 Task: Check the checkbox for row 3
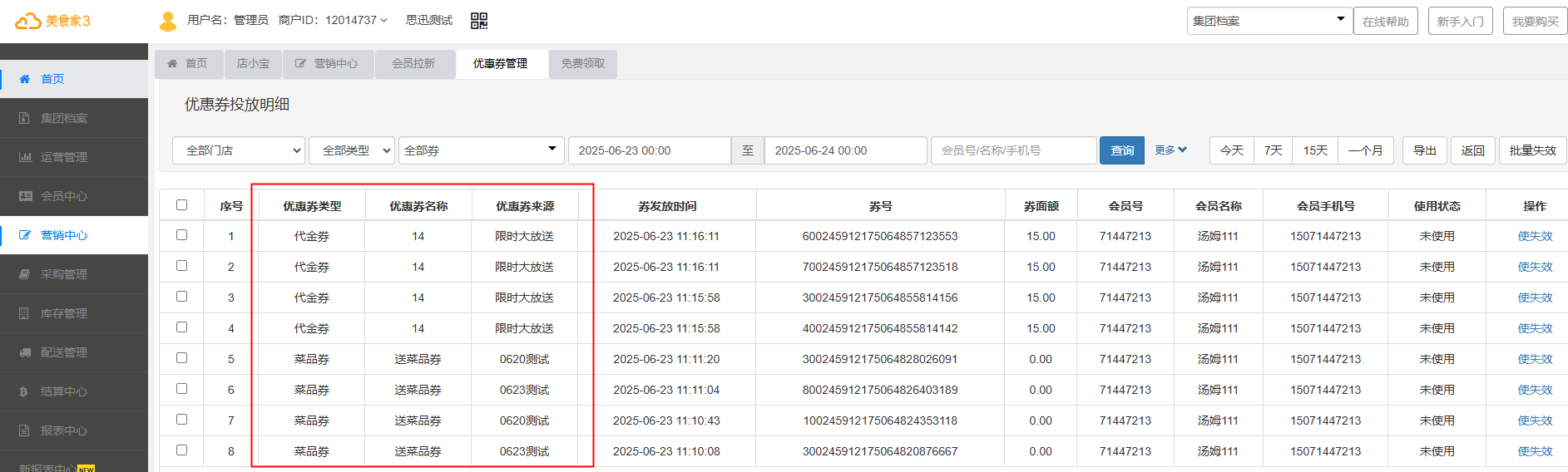coord(181,297)
